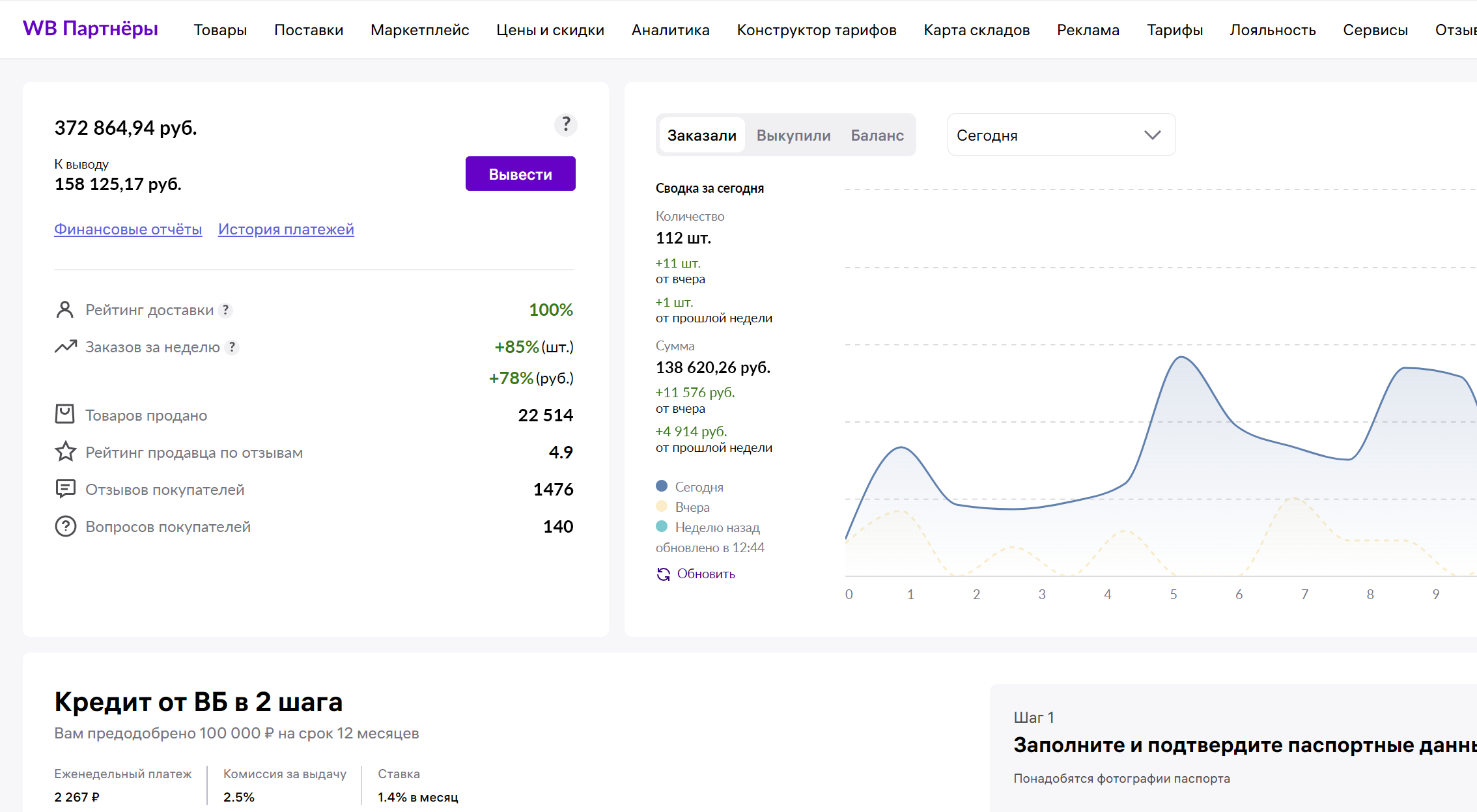1477x812 pixels.
Task: Click the purple Вывести button
Action: pos(520,174)
